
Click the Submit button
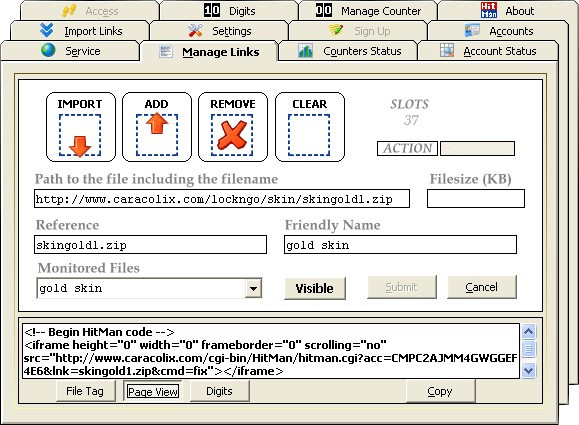402,287
